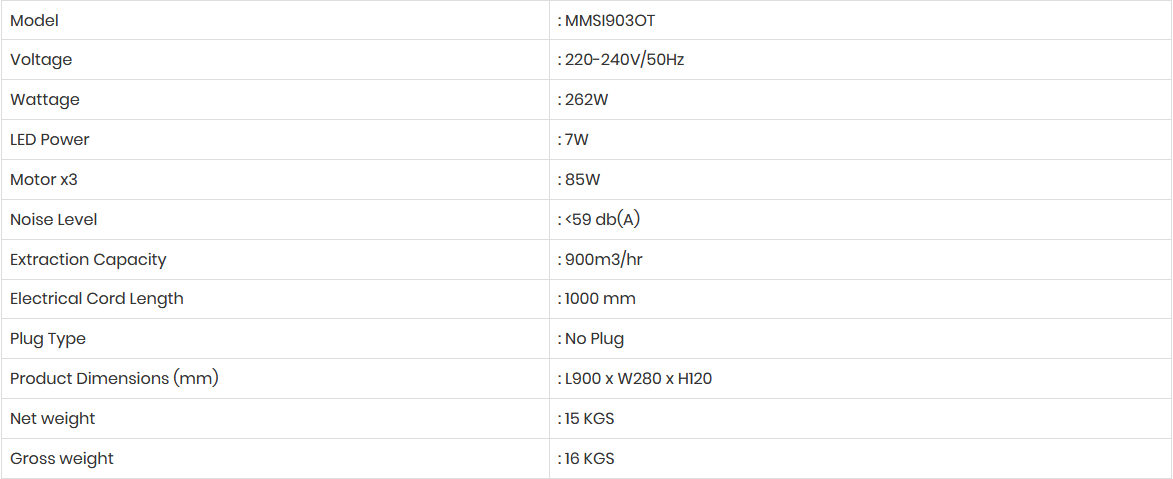Click the Voltage row label

pyautogui.click(x=41, y=60)
